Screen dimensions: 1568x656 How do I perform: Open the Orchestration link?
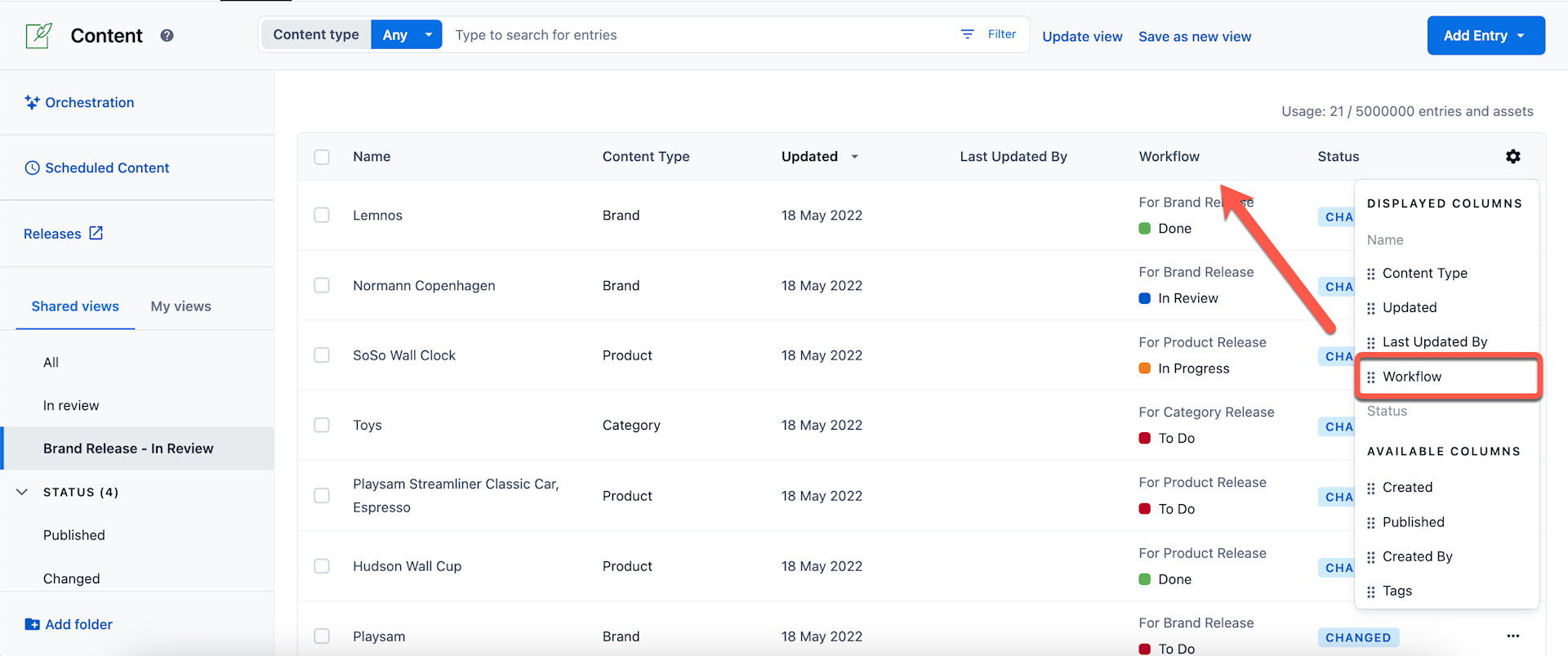[90, 102]
